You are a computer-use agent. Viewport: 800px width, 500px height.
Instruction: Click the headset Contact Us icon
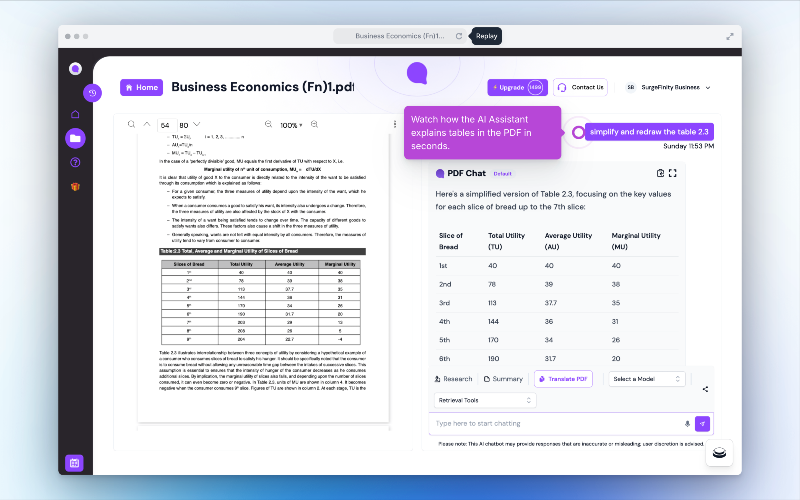coord(562,88)
